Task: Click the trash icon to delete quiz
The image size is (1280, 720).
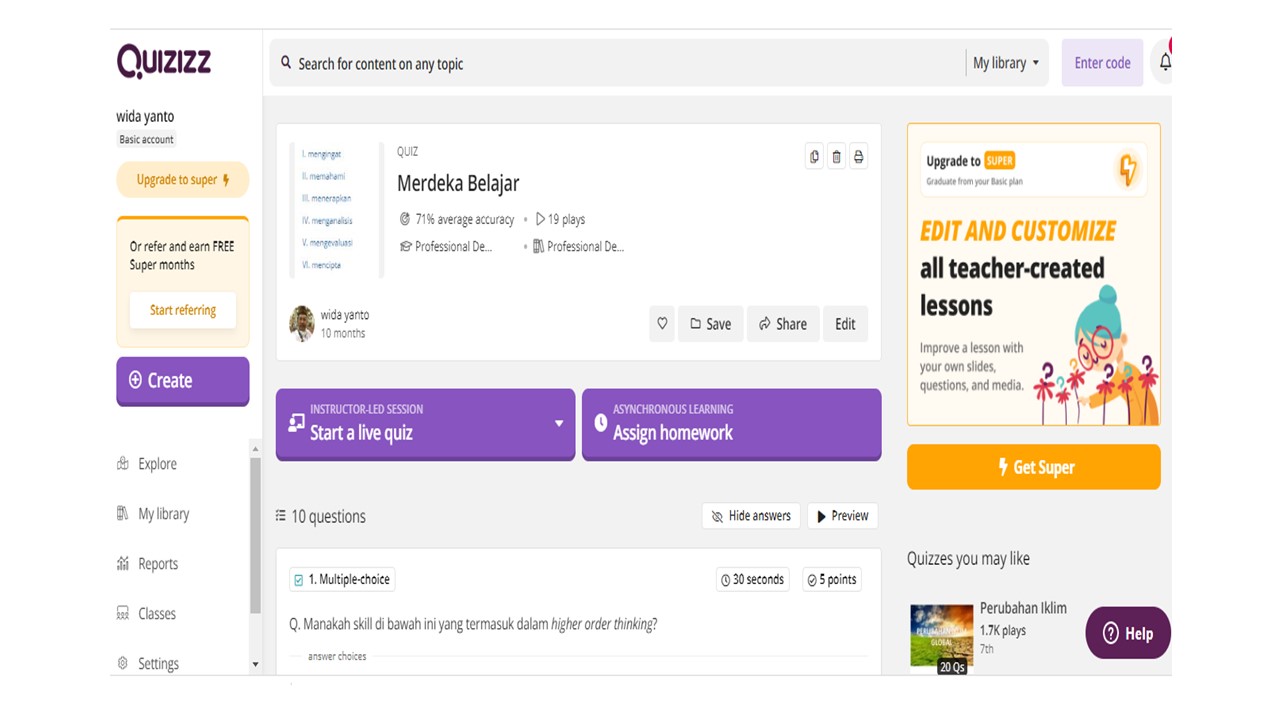Action: (836, 157)
